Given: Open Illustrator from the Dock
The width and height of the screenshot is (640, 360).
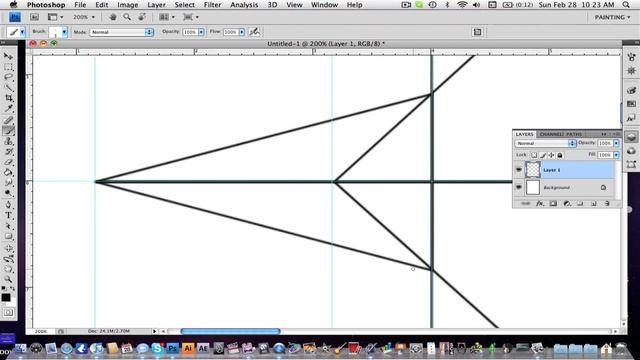Looking at the screenshot, I should point(188,348).
